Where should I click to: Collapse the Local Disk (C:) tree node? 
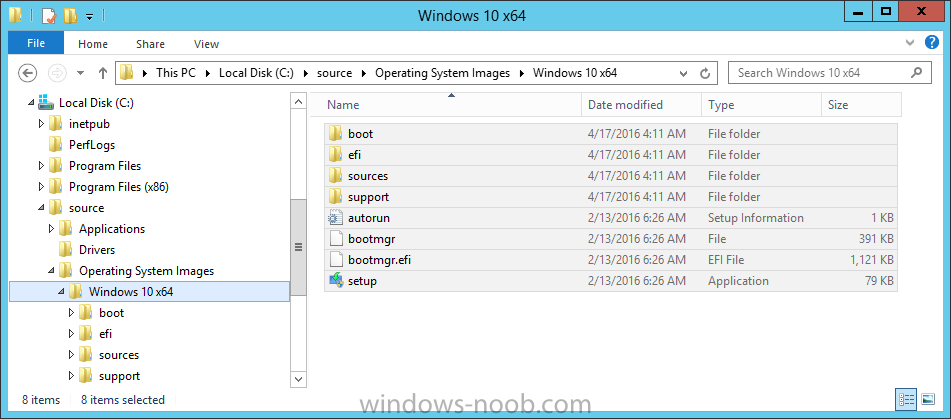point(30,103)
